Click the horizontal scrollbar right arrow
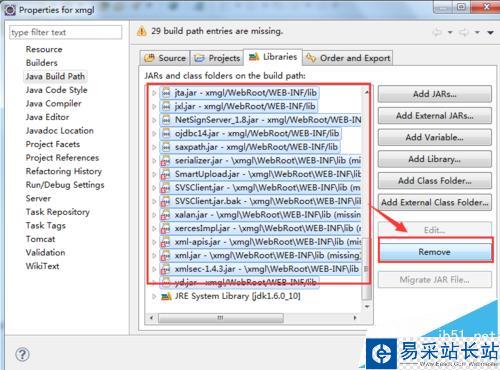500x370 pixels. click(x=355, y=318)
